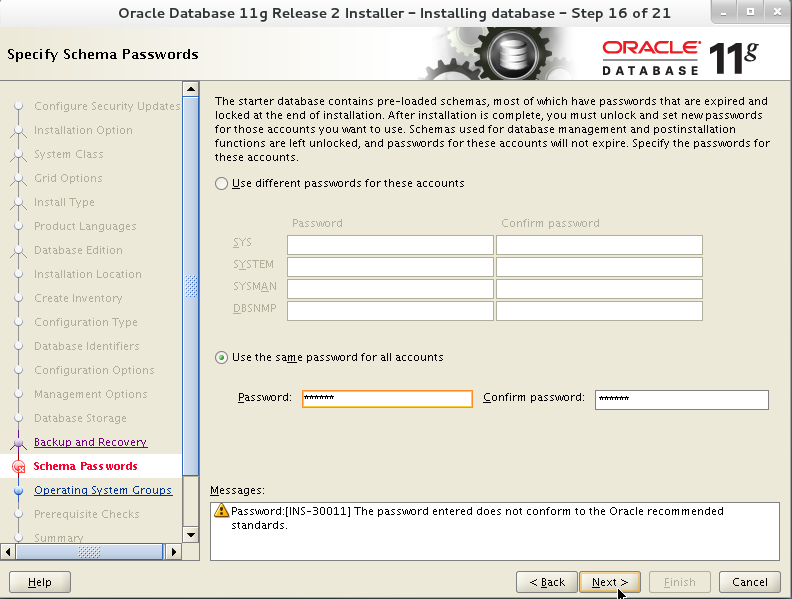Viewport: 792px width, 599px height.
Task: Click the SYS password field
Action: 390,245
